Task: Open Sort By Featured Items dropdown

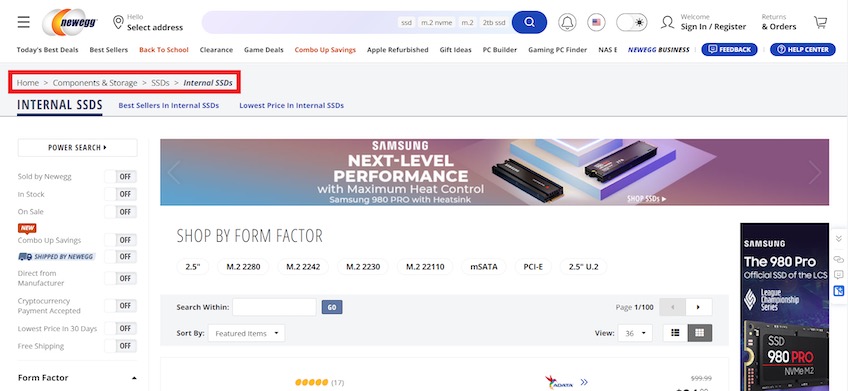Action: (247, 333)
